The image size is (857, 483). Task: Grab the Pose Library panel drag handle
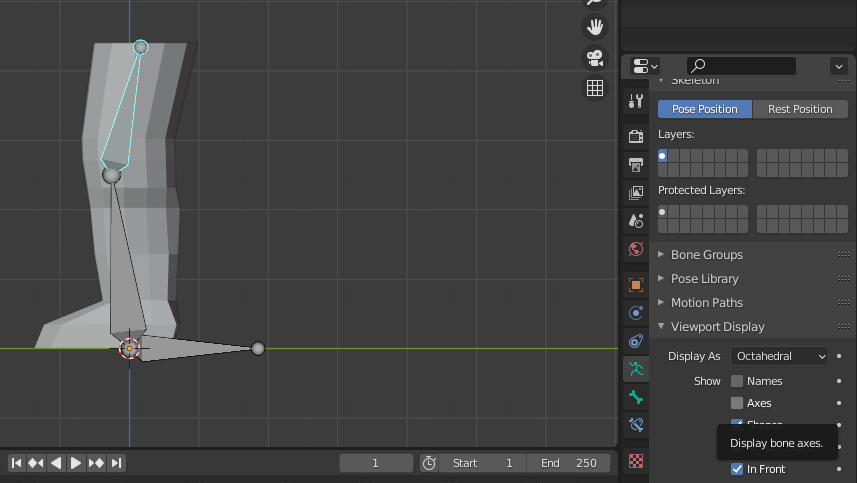click(843, 279)
